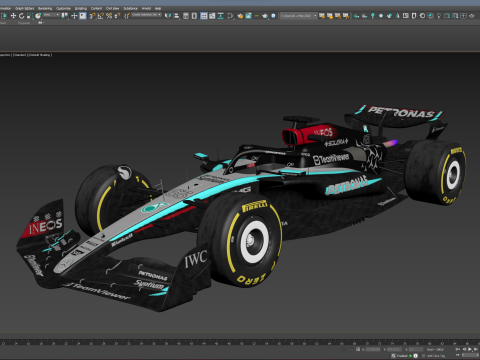
Task: Select the Select and Move tool
Action: pyautogui.click(x=13, y=16)
